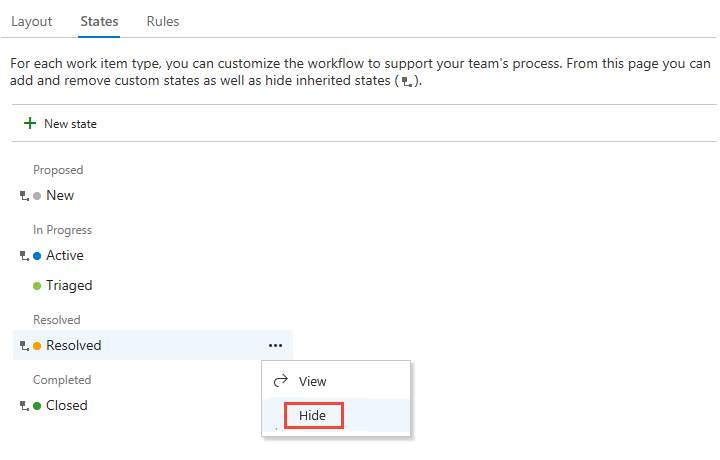Select the States tab

click(x=99, y=22)
